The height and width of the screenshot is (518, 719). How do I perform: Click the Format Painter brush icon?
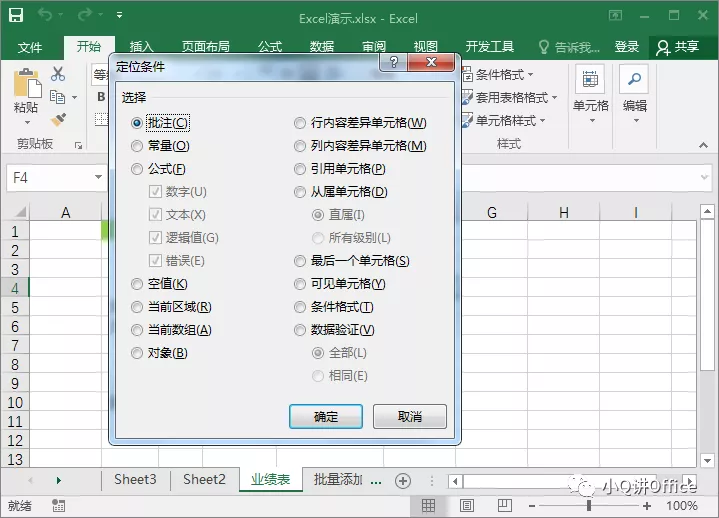(x=58, y=120)
